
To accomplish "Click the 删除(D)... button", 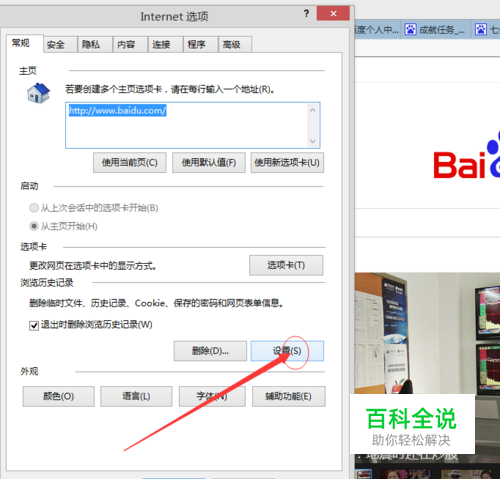I will tap(210, 351).
